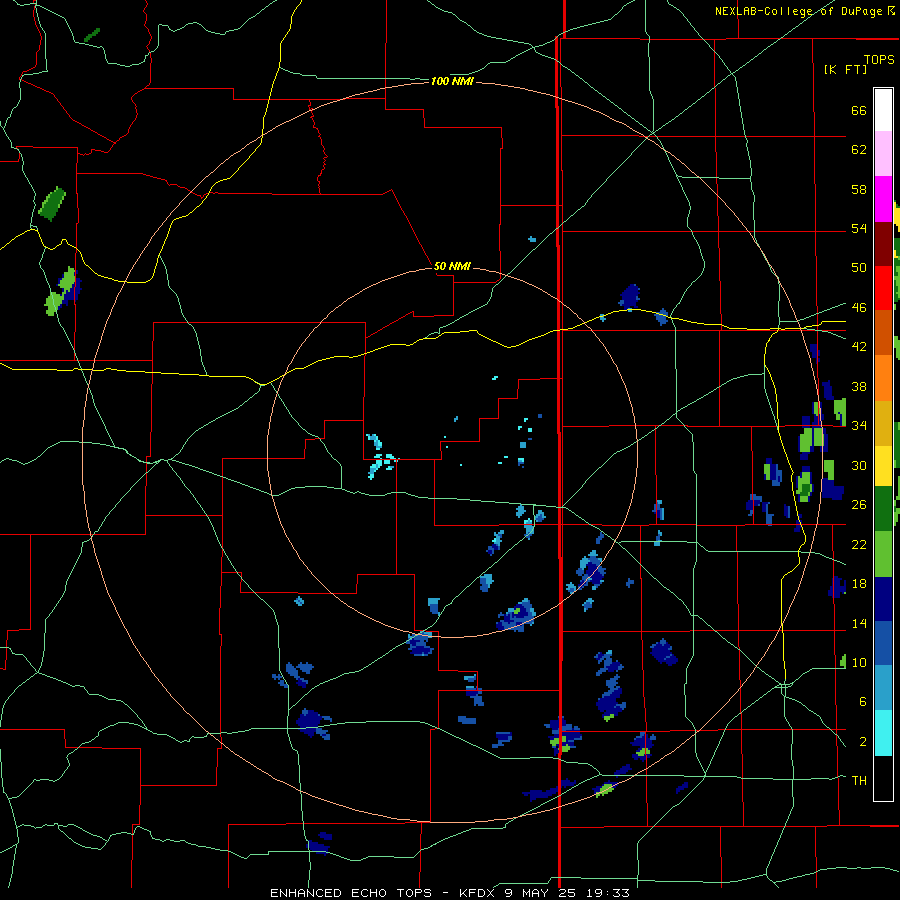Click the '50 NMI' range ring label
The image size is (900, 900).
coord(452,266)
